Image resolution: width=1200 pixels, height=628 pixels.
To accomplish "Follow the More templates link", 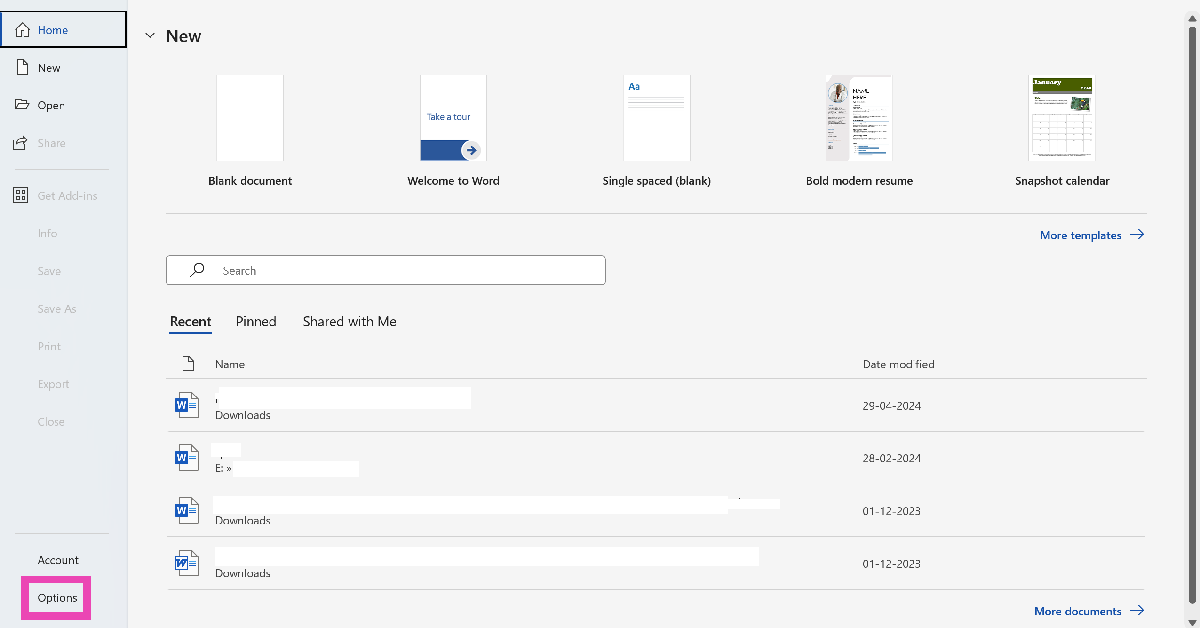I will point(1092,235).
